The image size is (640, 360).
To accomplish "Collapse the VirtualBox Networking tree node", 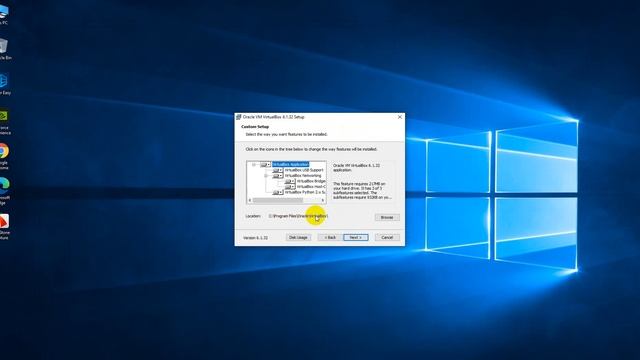I will [266, 176].
